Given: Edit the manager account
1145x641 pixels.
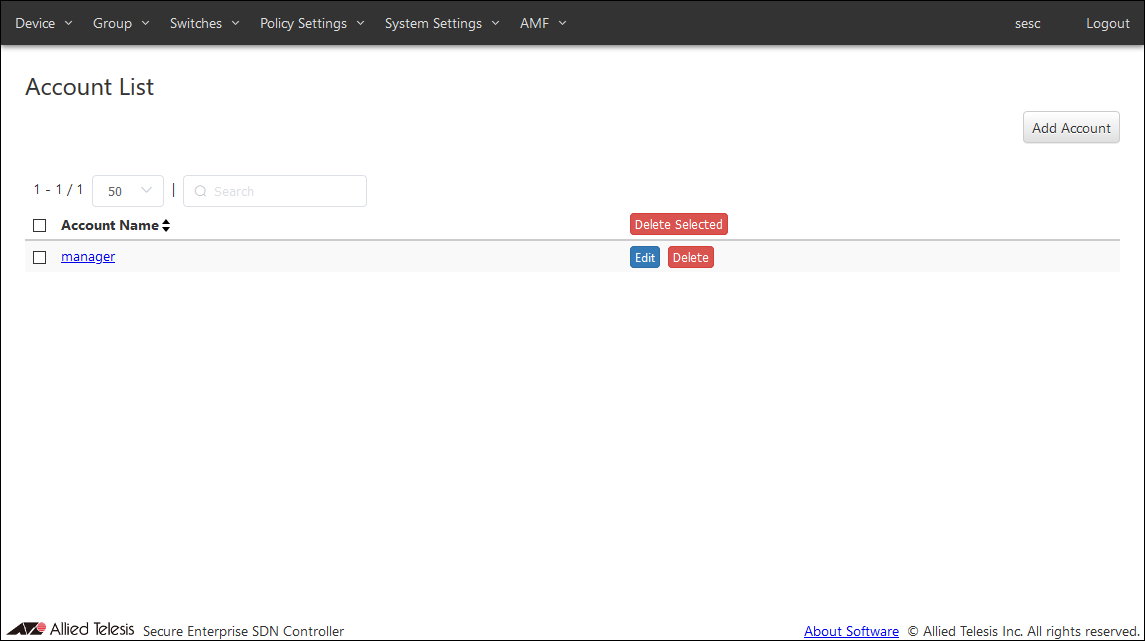Looking at the screenshot, I should [645, 258].
